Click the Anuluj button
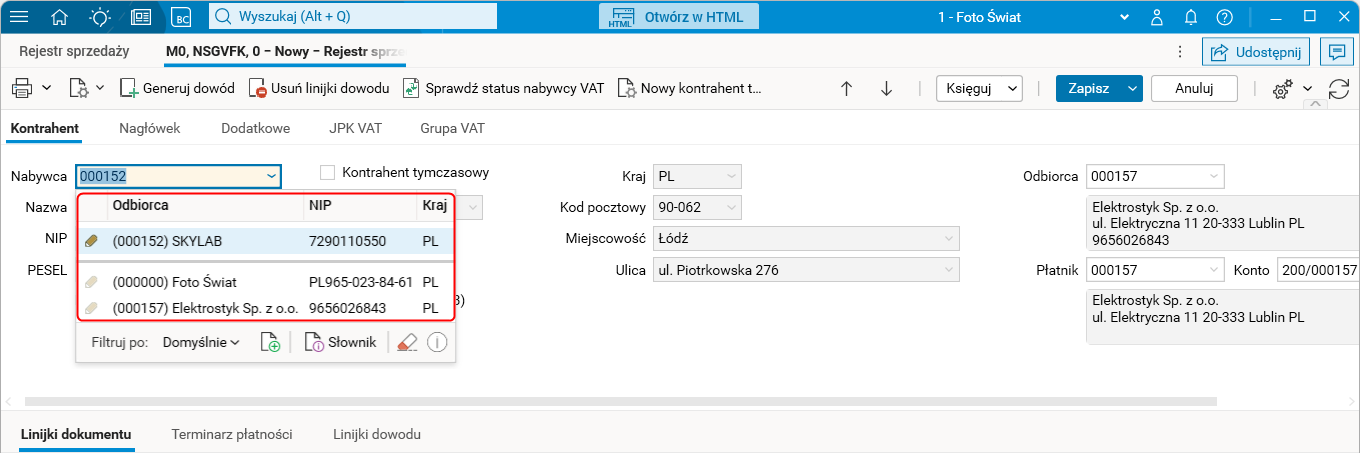 [1194, 88]
